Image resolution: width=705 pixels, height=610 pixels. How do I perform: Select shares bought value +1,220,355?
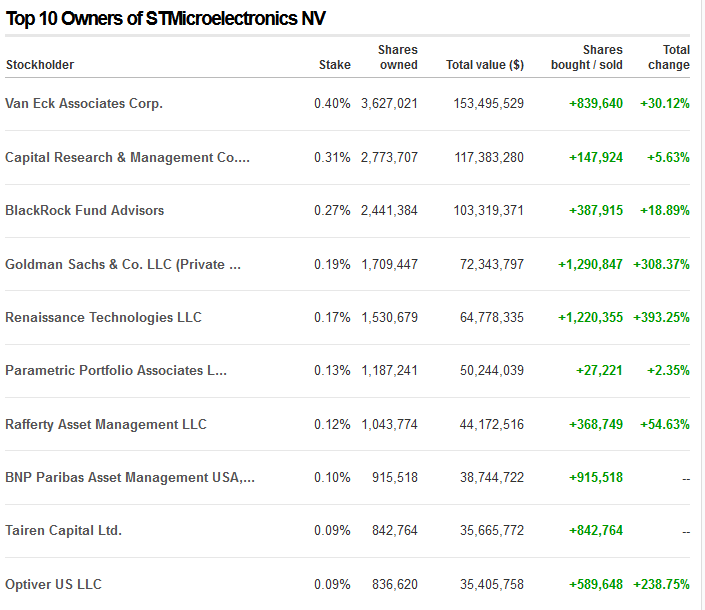(591, 317)
